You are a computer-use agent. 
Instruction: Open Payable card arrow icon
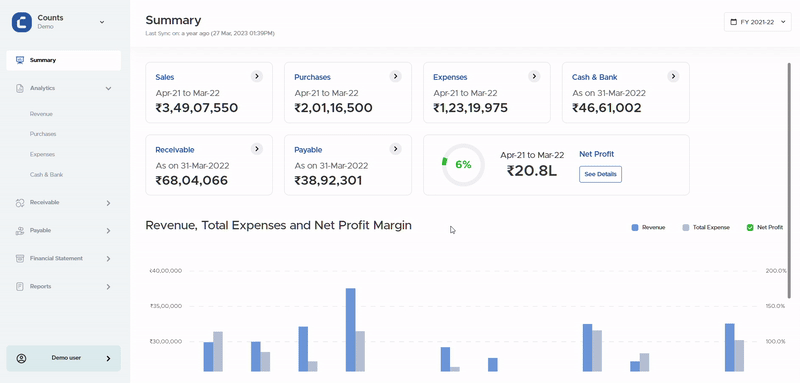click(x=395, y=149)
